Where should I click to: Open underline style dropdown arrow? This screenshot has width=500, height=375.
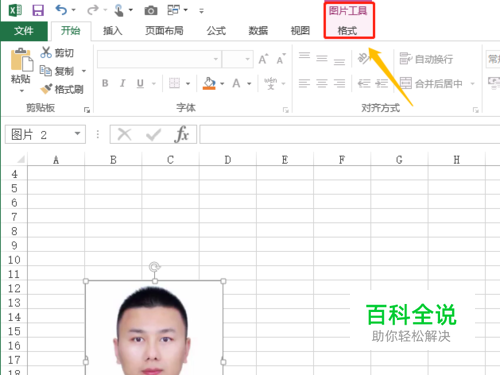154,83
